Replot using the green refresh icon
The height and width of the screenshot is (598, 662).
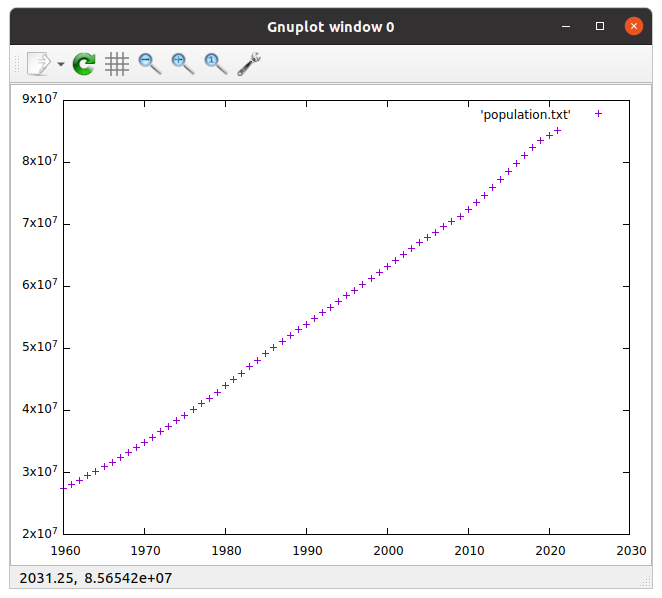[x=85, y=64]
